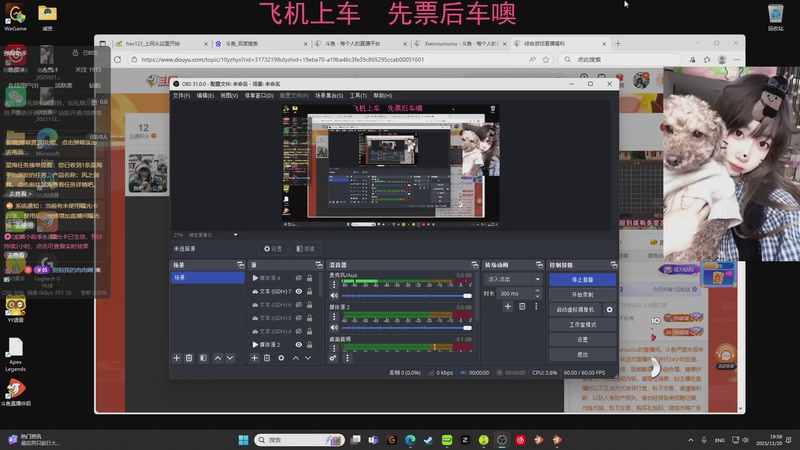
Task: Remove selected source with the trash icon
Action: pyautogui.click(x=267, y=358)
